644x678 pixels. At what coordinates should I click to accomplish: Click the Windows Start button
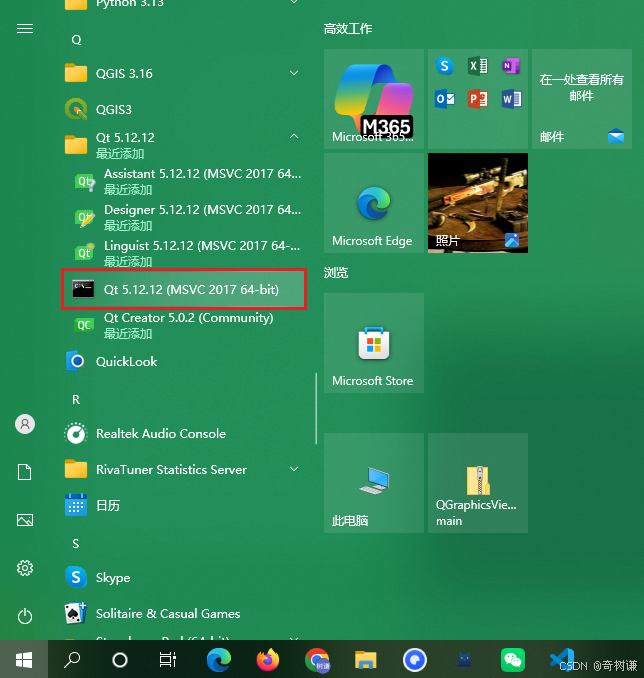pos(24,659)
